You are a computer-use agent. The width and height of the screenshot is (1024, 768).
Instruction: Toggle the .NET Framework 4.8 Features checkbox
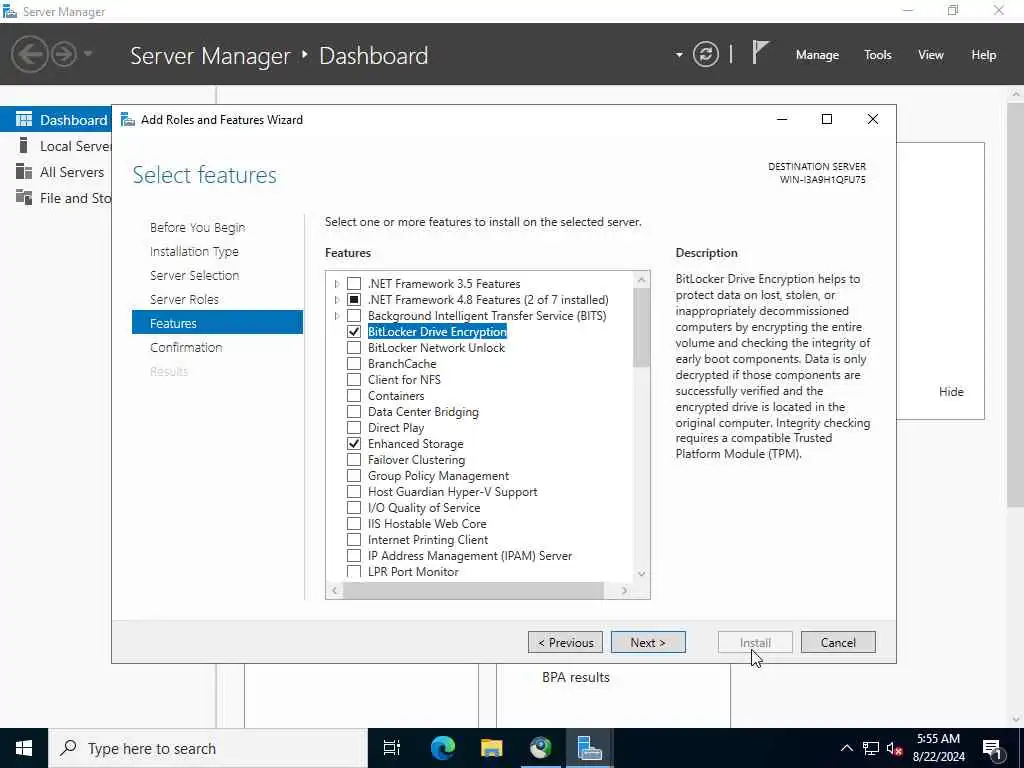tap(354, 300)
